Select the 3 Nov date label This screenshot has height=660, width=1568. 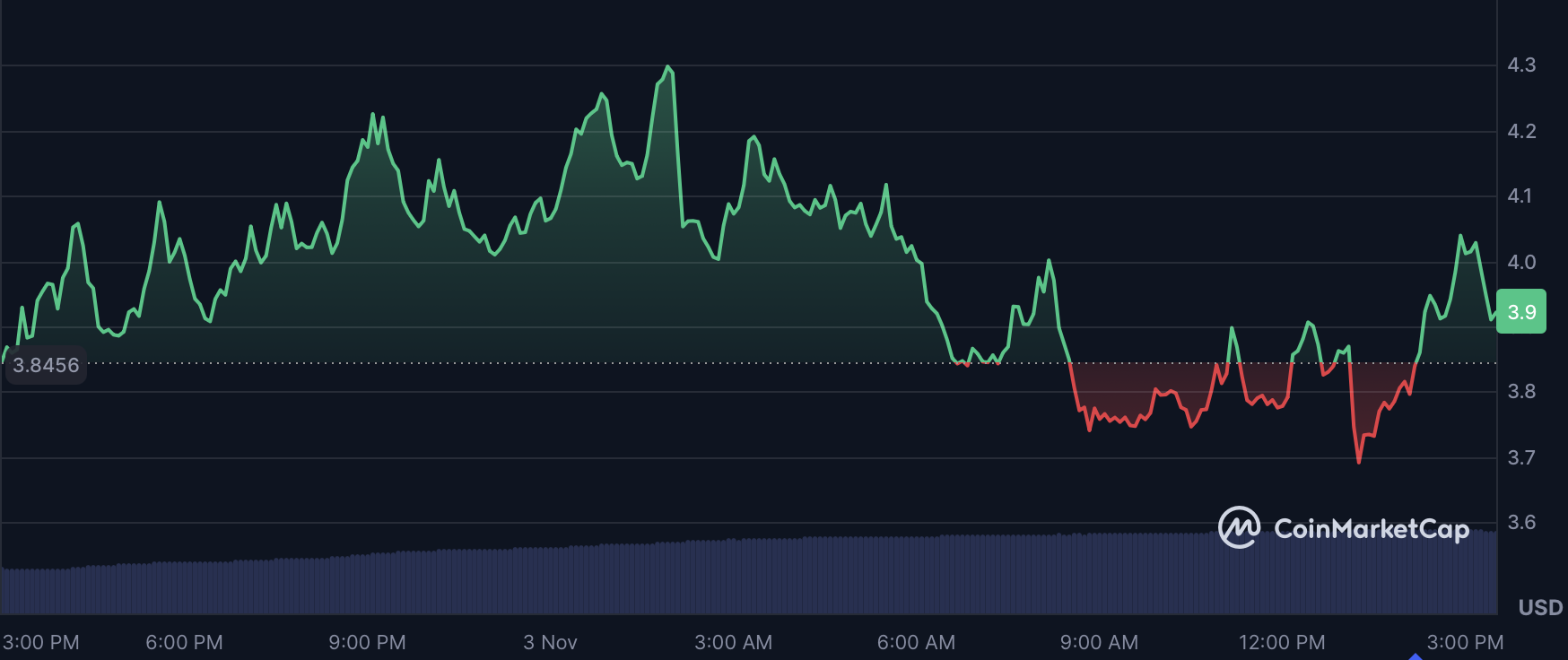[550, 642]
